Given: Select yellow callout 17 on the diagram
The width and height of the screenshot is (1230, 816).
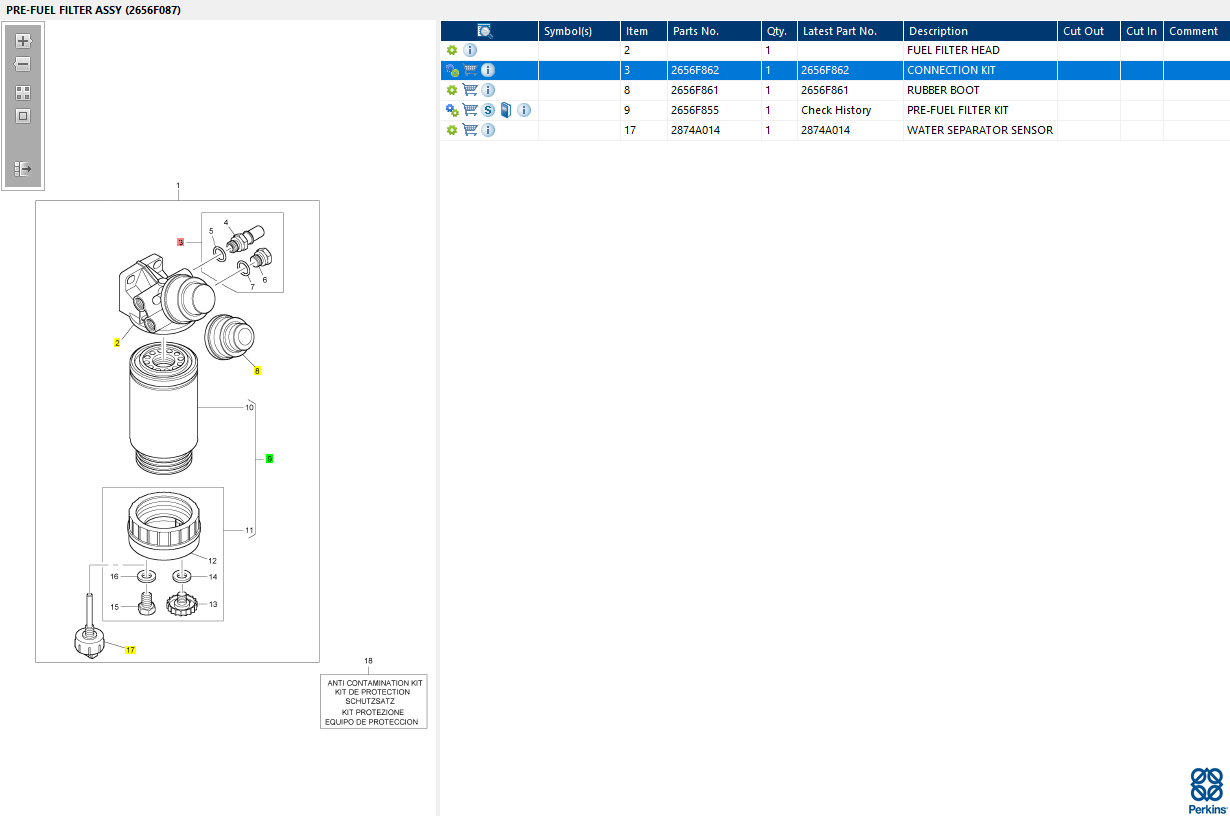Looking at the screenshot, I should point(130,650).
